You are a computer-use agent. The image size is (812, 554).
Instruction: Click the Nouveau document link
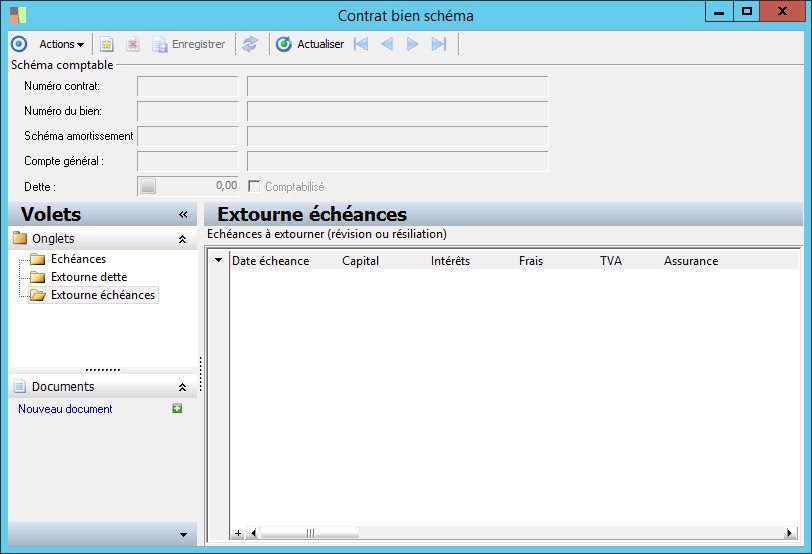point(65,409)
